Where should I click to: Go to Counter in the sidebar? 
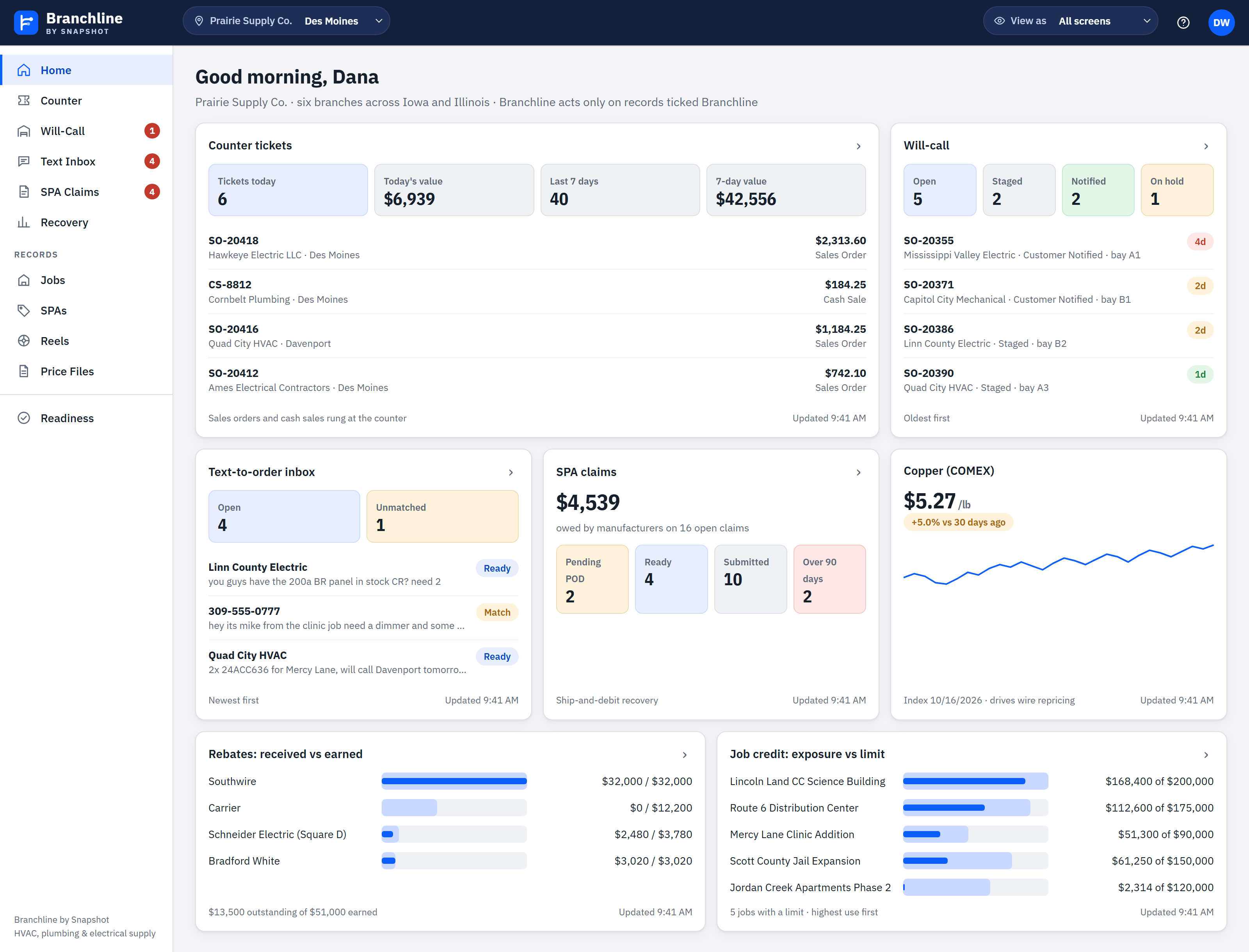[x=87, y=100]
